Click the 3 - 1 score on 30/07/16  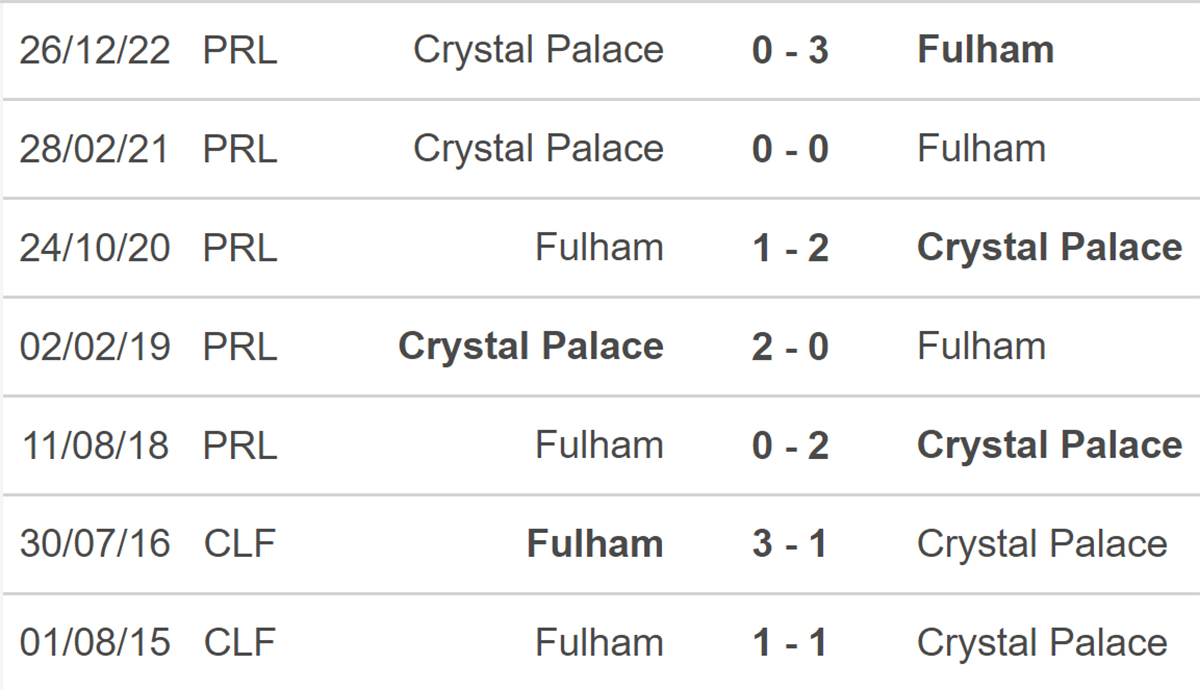[x=790, y=545]
